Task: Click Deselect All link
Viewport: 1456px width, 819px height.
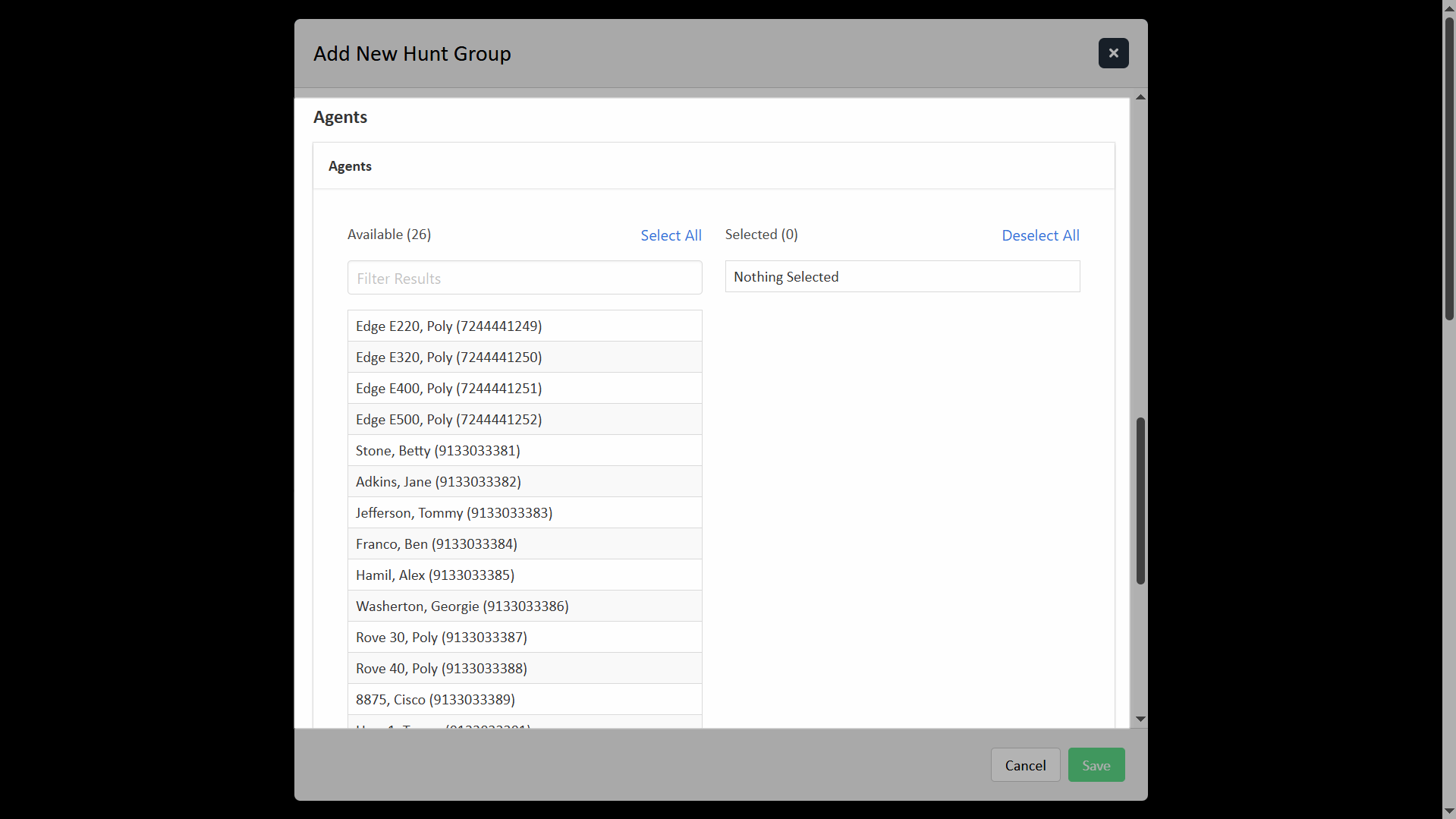Action: [1040, 235]
